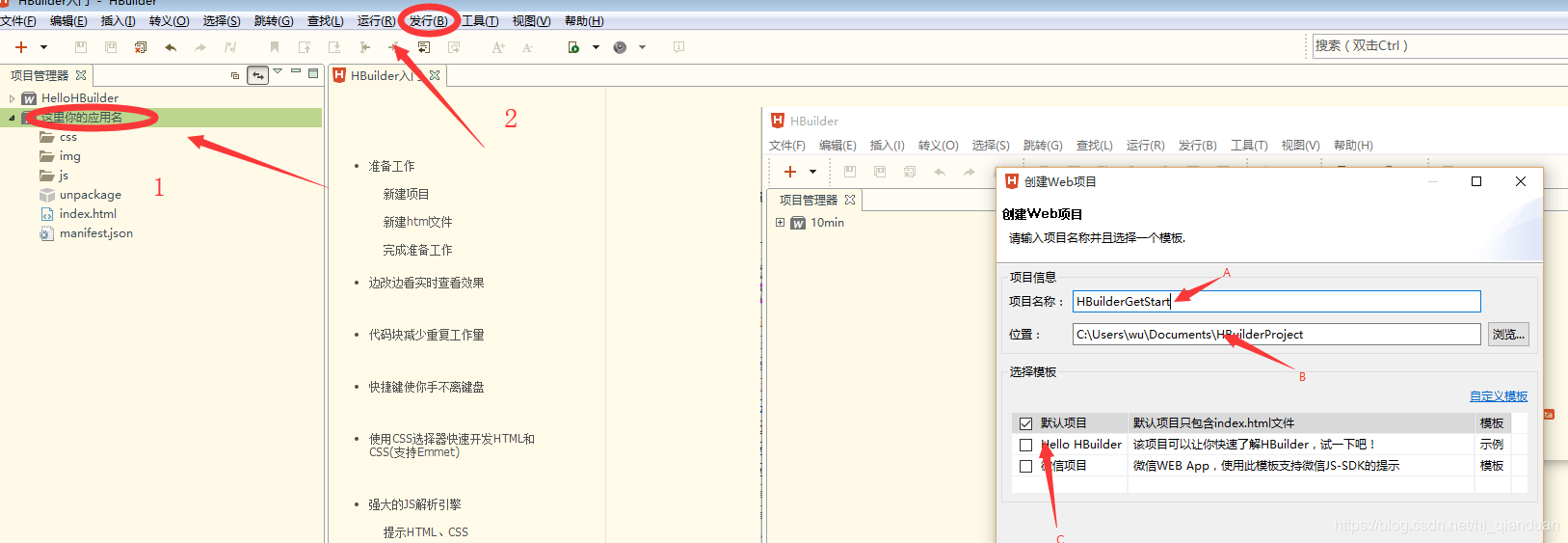
Task: Click Collapse All icon in project manager panel
Action: click(x=235, y=75)
